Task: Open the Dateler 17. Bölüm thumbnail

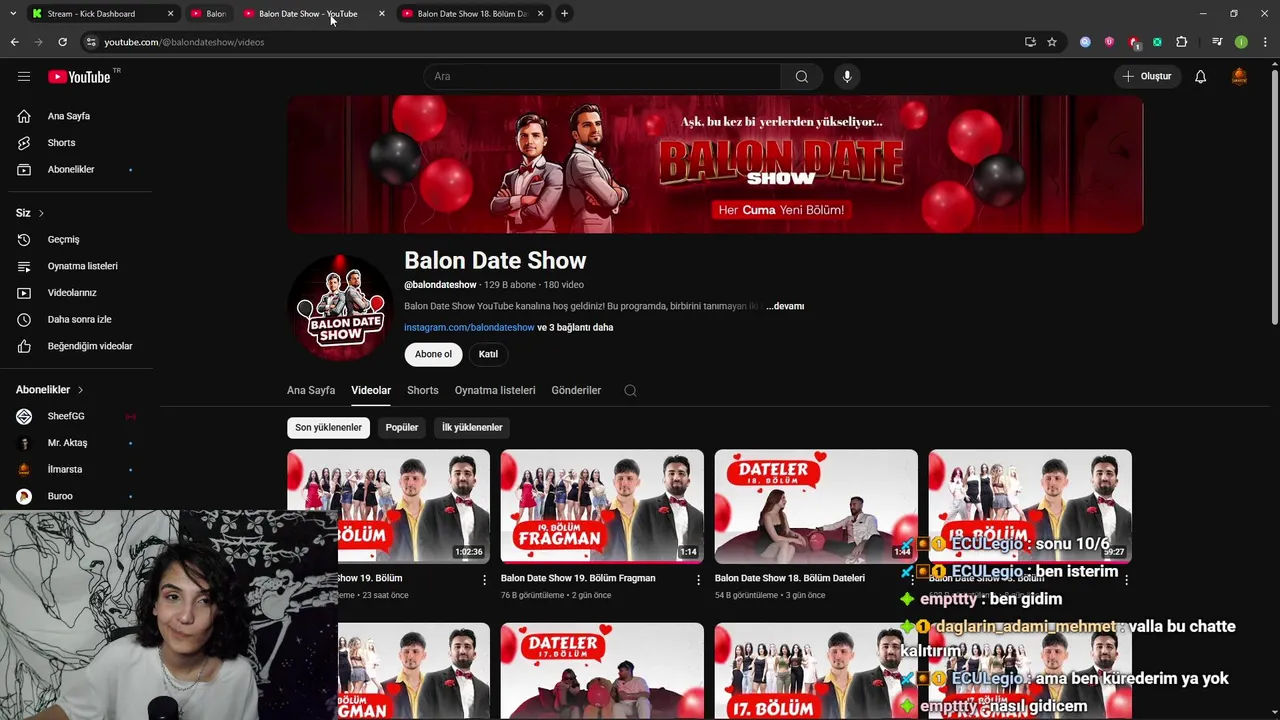Action: point(602,671)
